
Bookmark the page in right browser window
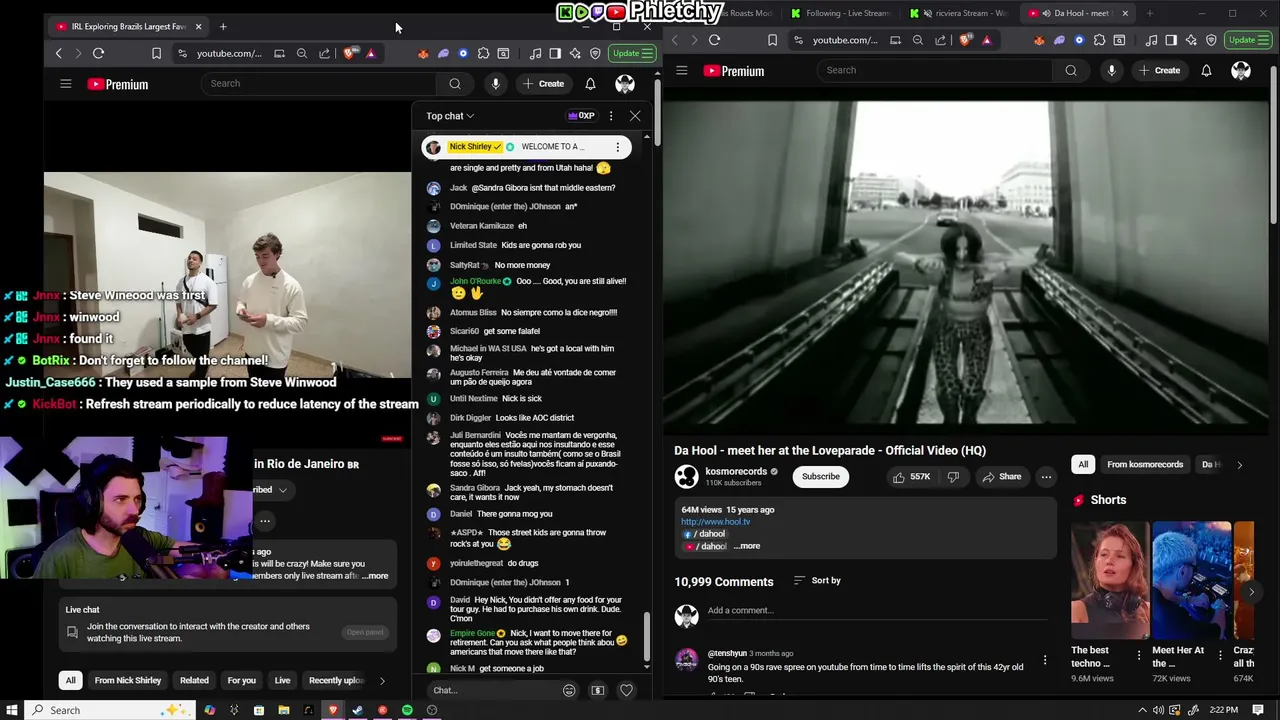[772, 40]
